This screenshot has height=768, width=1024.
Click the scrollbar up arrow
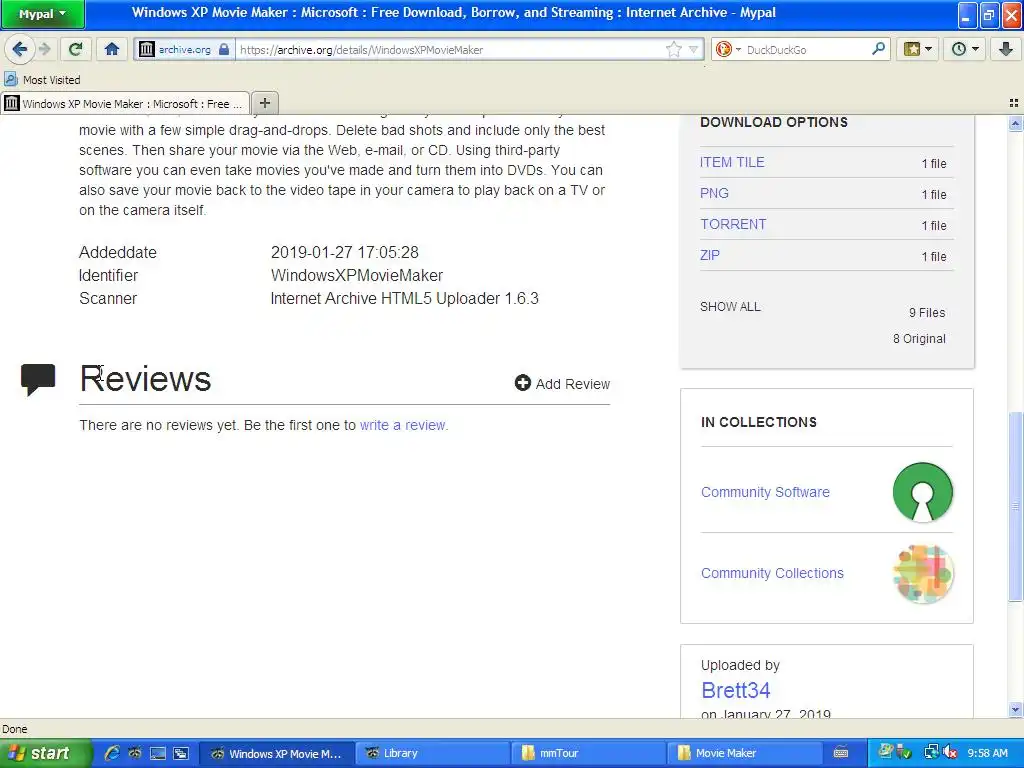pyautogui.click(x=1015, y=123)
